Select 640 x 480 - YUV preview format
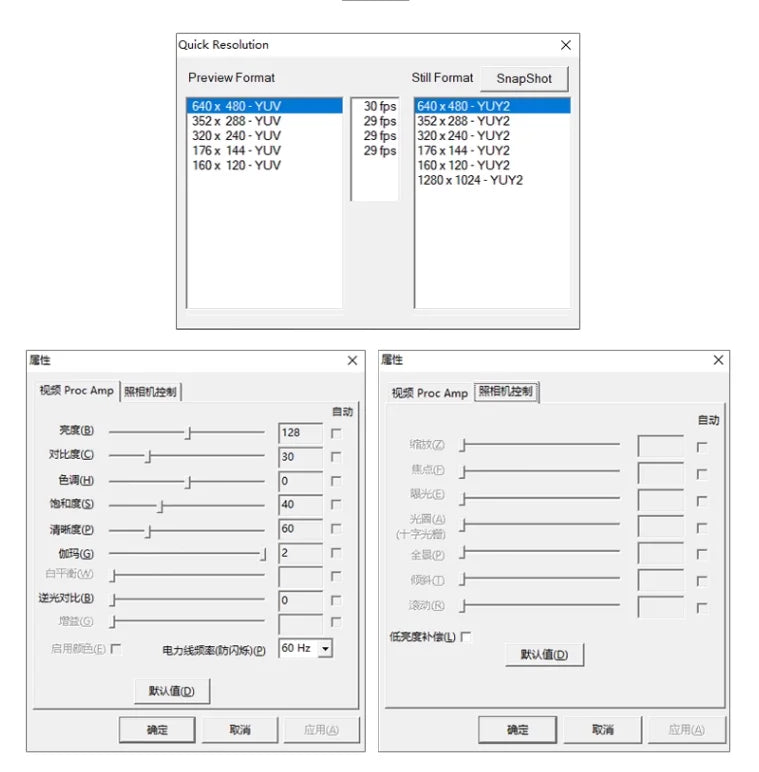 point(265,106)
